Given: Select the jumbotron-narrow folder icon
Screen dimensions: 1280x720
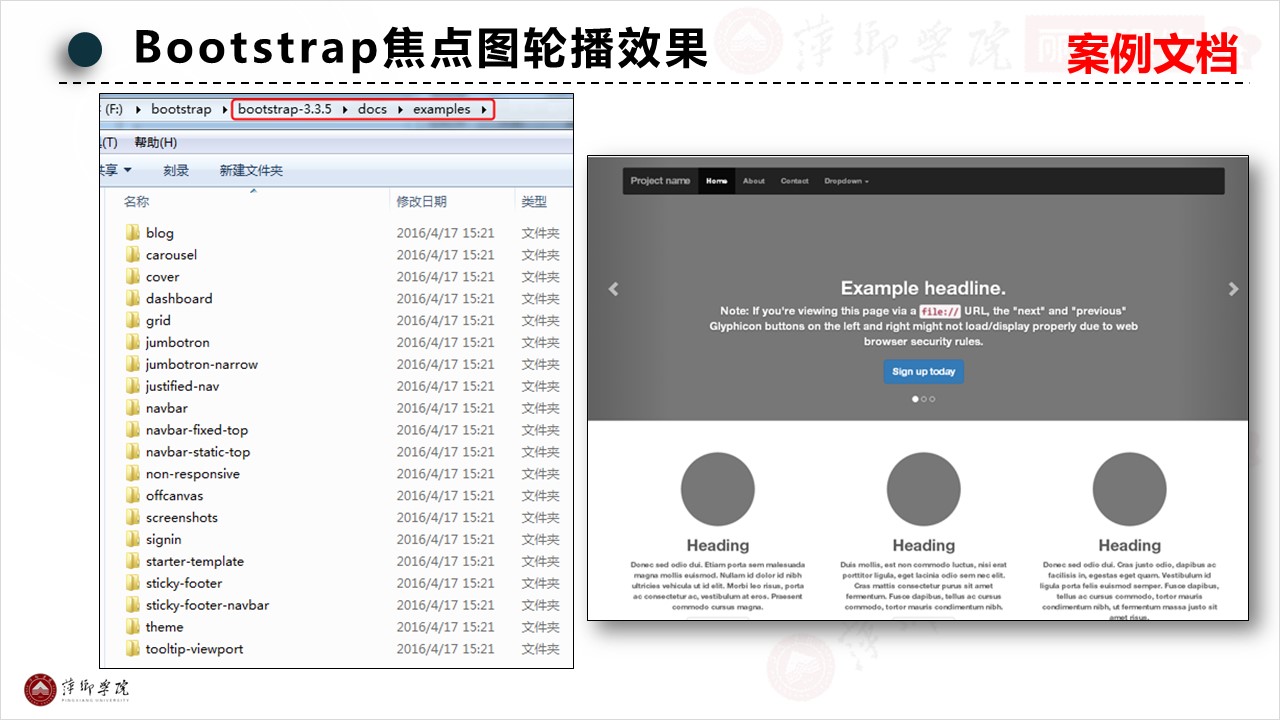Looking at the screenshot, I should pos(133,365).
